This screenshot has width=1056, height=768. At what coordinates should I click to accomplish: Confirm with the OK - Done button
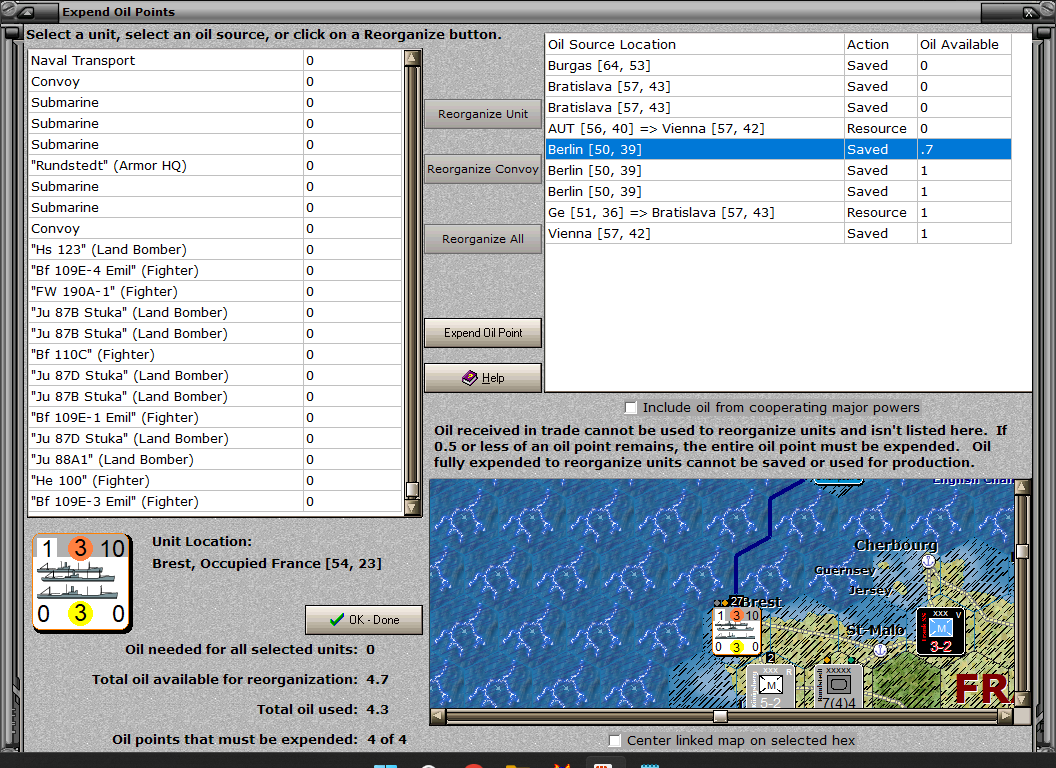point(364,620)
